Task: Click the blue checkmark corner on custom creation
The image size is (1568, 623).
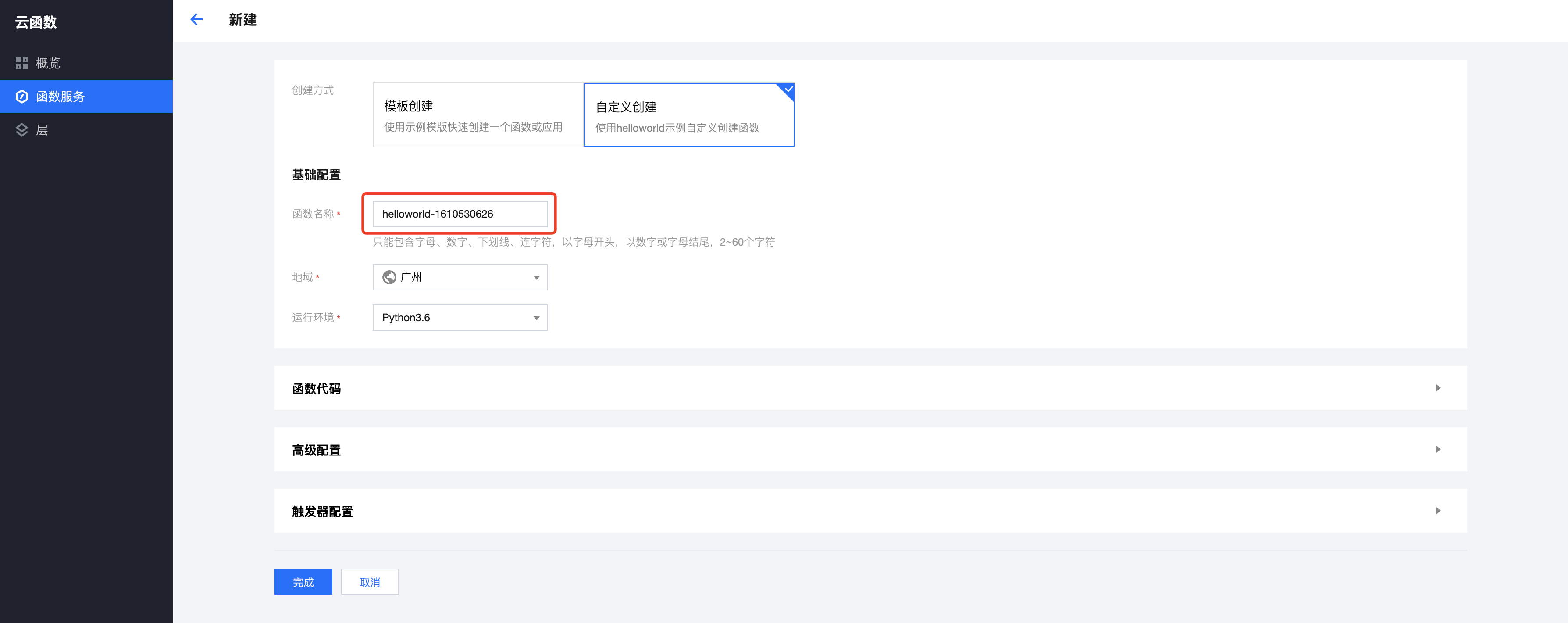Action: point(788,90)
